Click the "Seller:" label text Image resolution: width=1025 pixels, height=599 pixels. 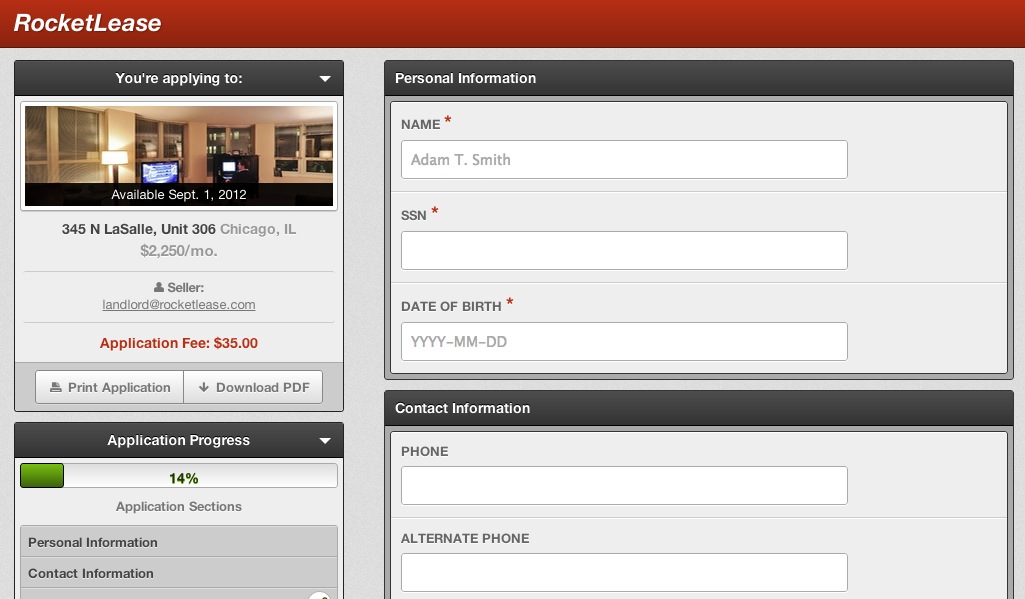(x=186, y=288)
